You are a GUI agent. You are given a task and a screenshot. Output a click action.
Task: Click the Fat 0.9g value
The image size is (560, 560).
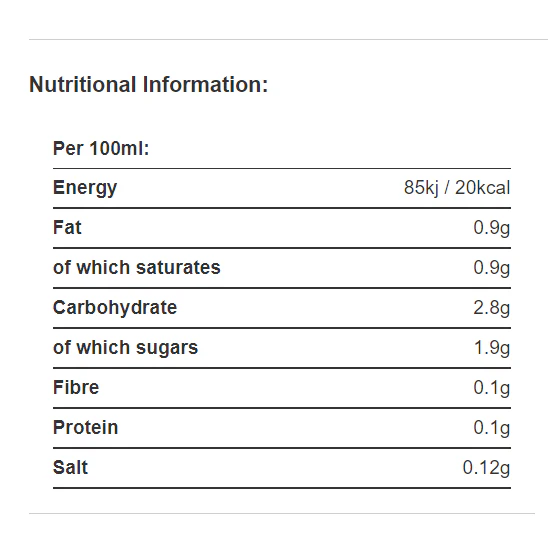[x=491, y=228]
